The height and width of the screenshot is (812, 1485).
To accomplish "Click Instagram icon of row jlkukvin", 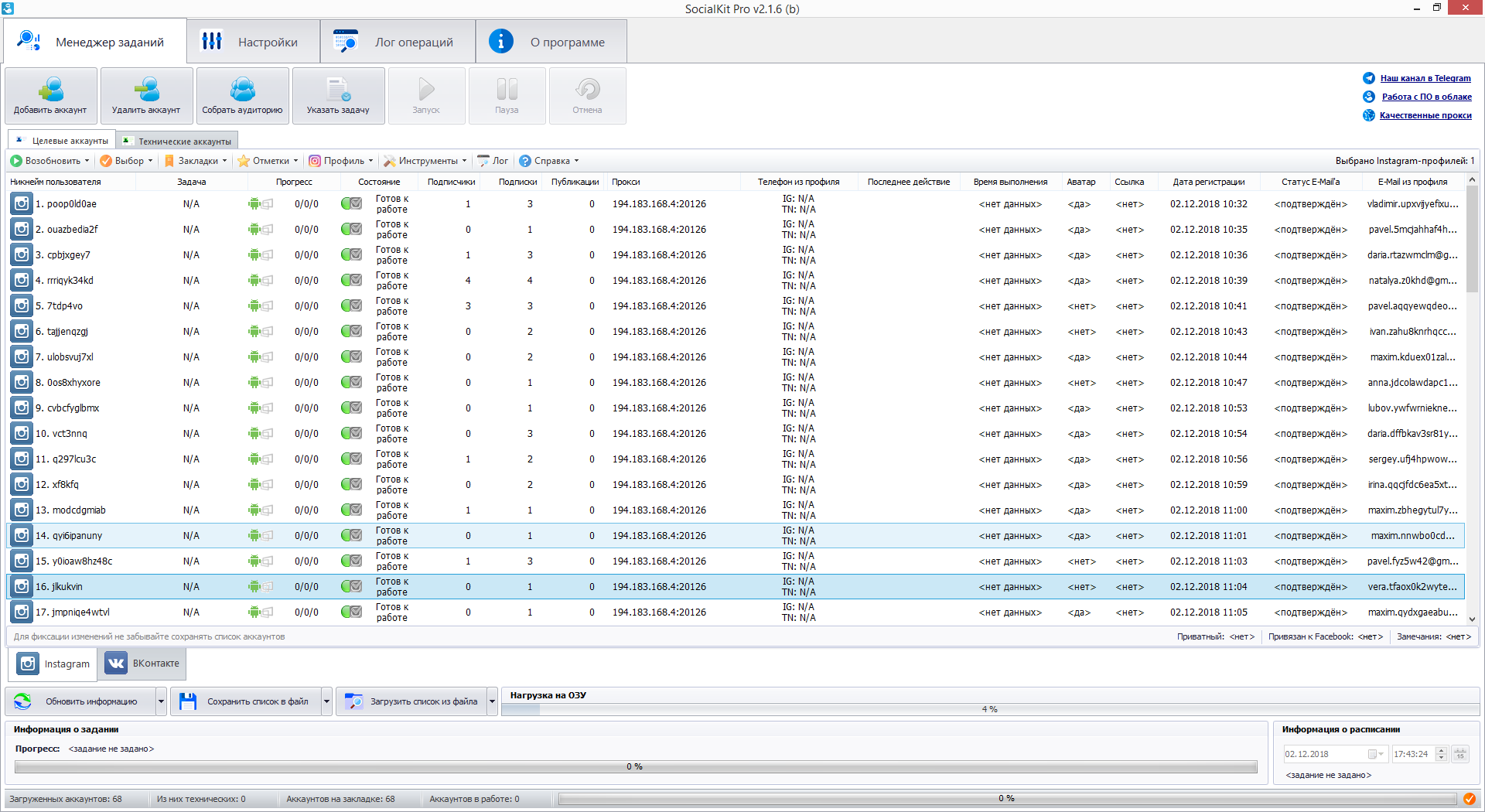I will click(x=22, y=587).
